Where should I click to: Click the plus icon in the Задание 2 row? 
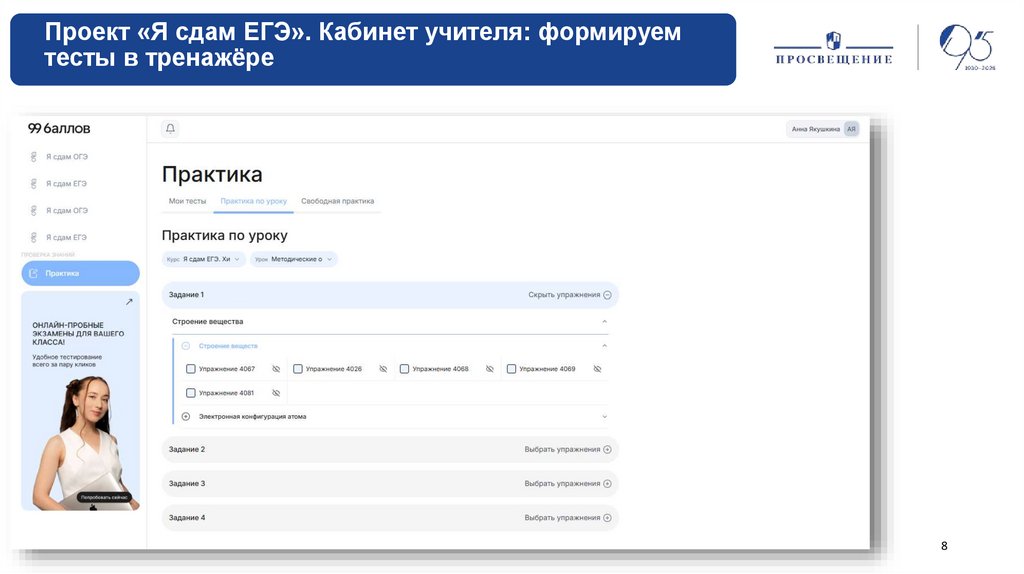point(607,450)
